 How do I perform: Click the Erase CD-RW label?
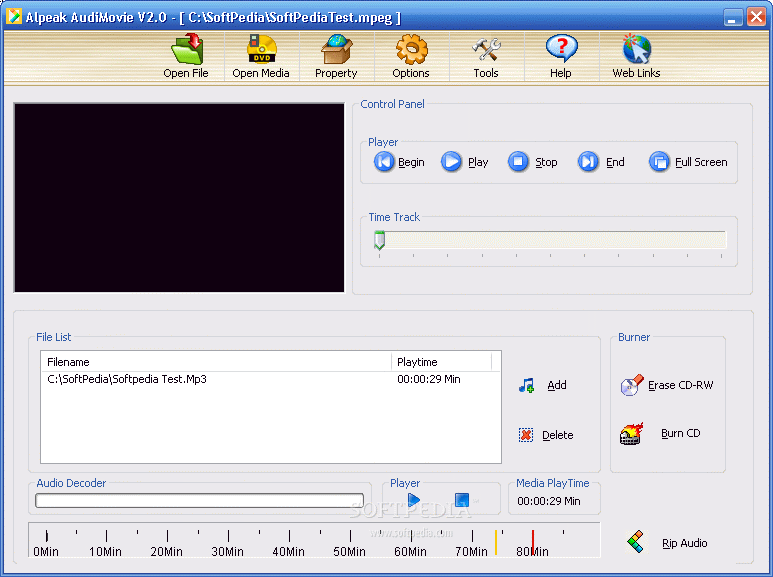680,385
